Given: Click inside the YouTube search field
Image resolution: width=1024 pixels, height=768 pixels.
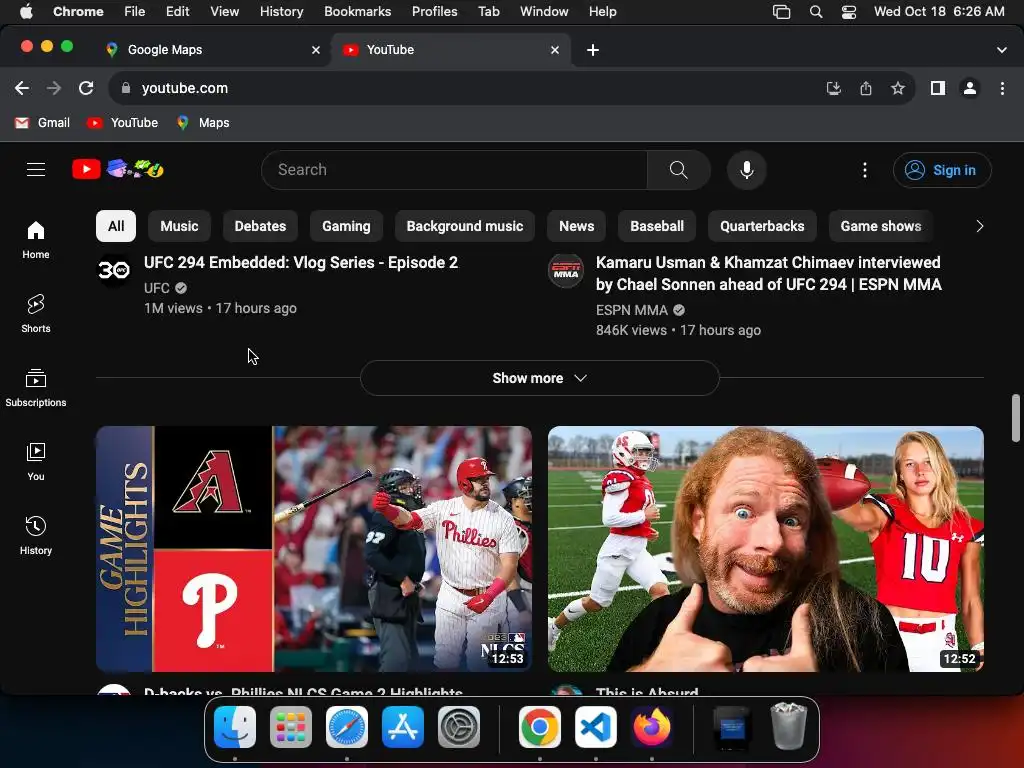Looking at the screenshot, I should click(455, 170).
